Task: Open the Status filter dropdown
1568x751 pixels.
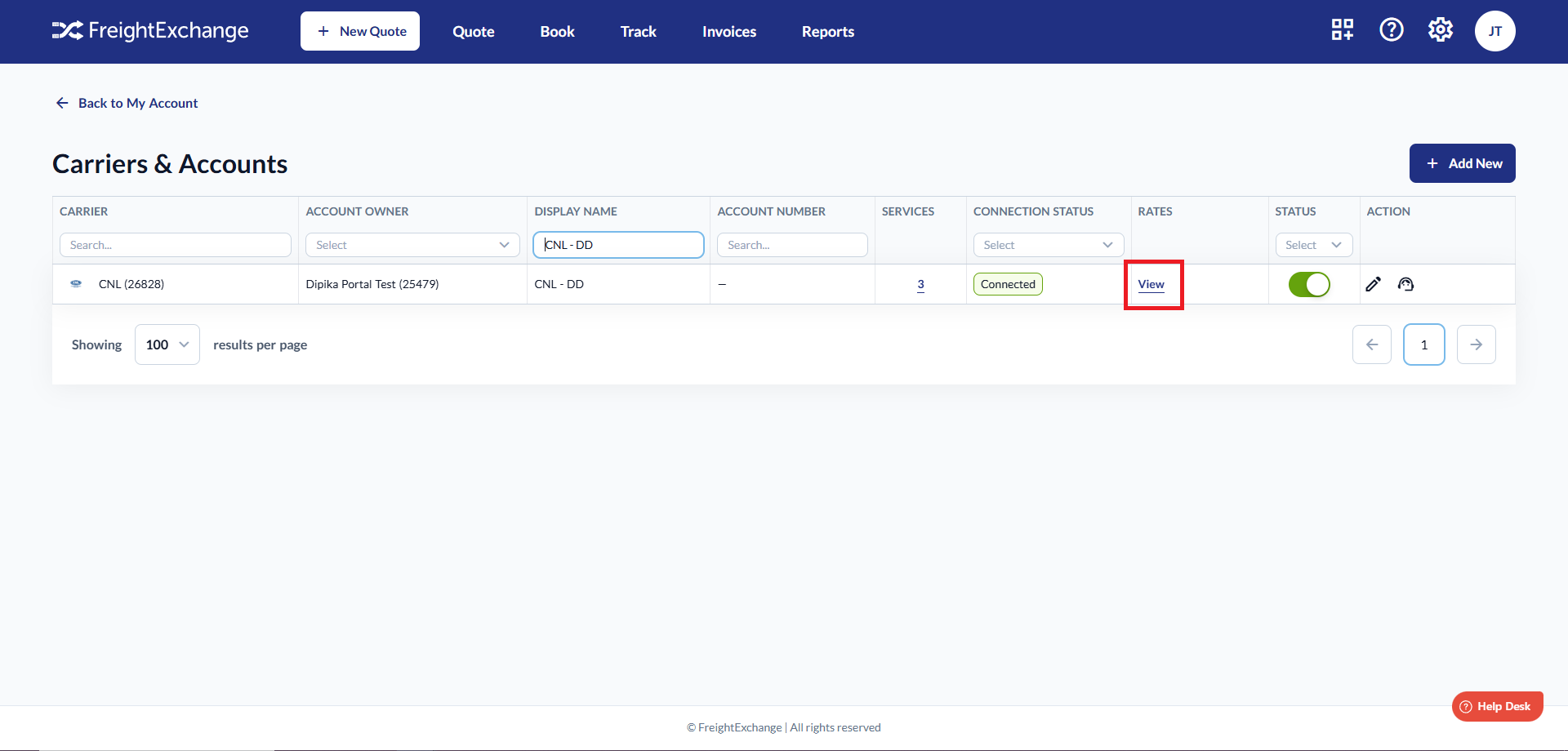Action: (x=1314, y=245)
